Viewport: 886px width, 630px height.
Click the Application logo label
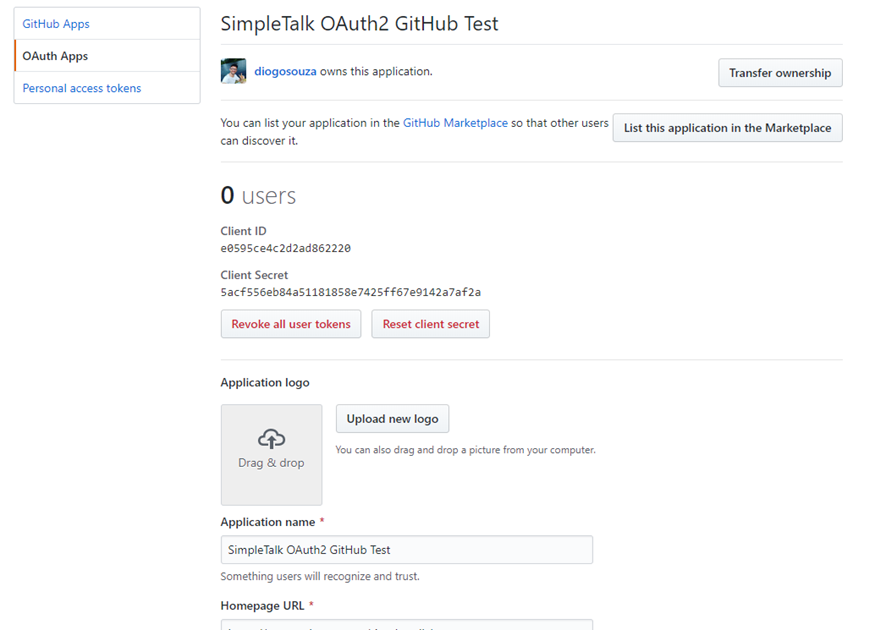pos(265,383)
